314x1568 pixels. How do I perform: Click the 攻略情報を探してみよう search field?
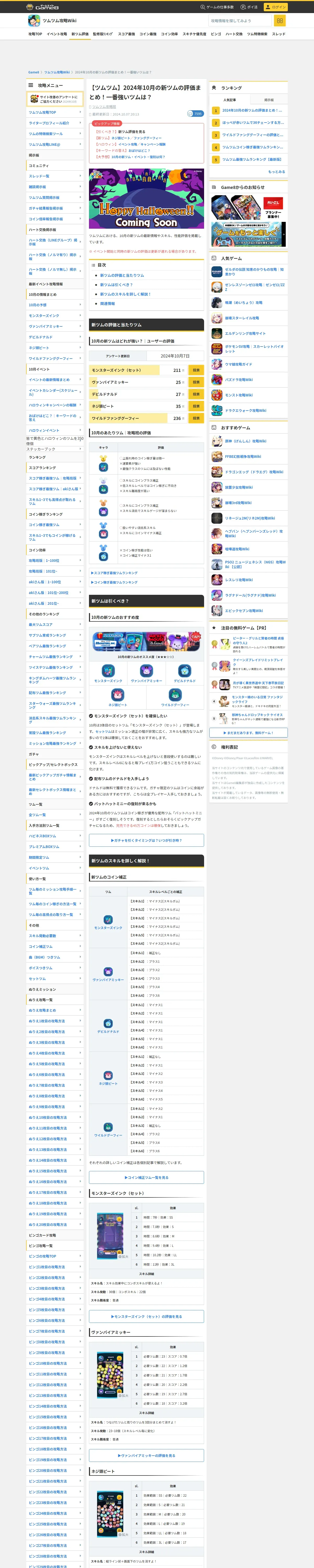[240, 21]
